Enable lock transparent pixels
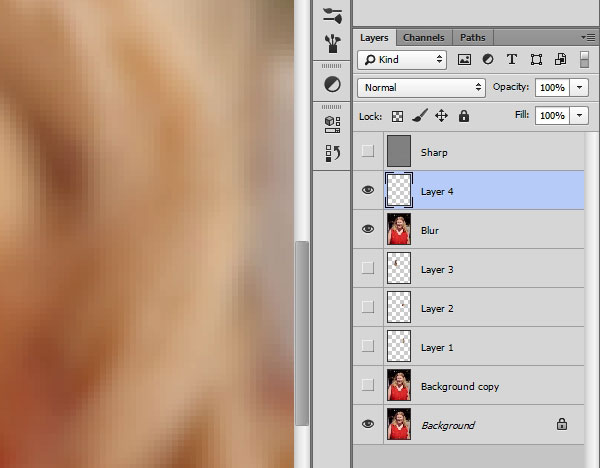This screenshot has height=468, width=600. coord(397,116)
